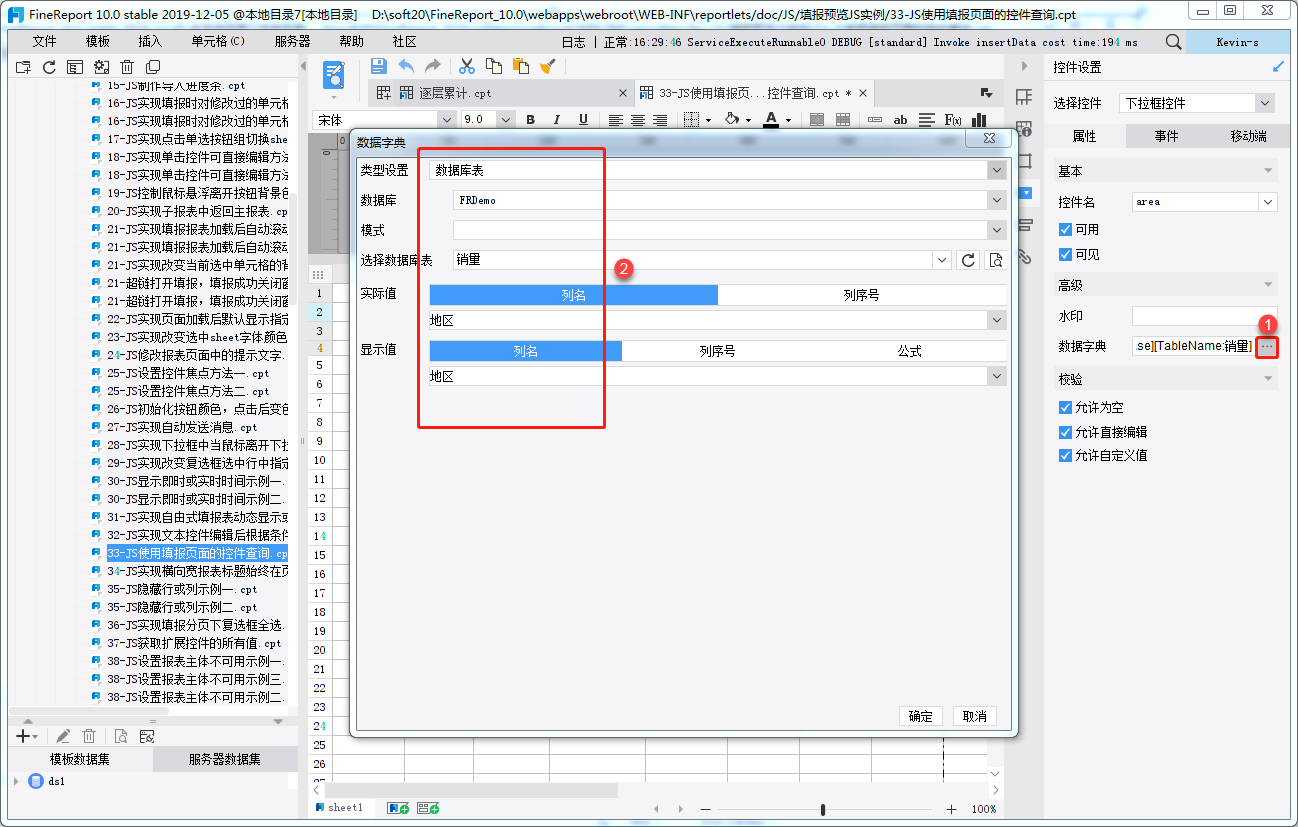This screenshot has width=1298, height=827.
Task: Switch to the 移动端 tab
Action: (x=1248, y=136)
